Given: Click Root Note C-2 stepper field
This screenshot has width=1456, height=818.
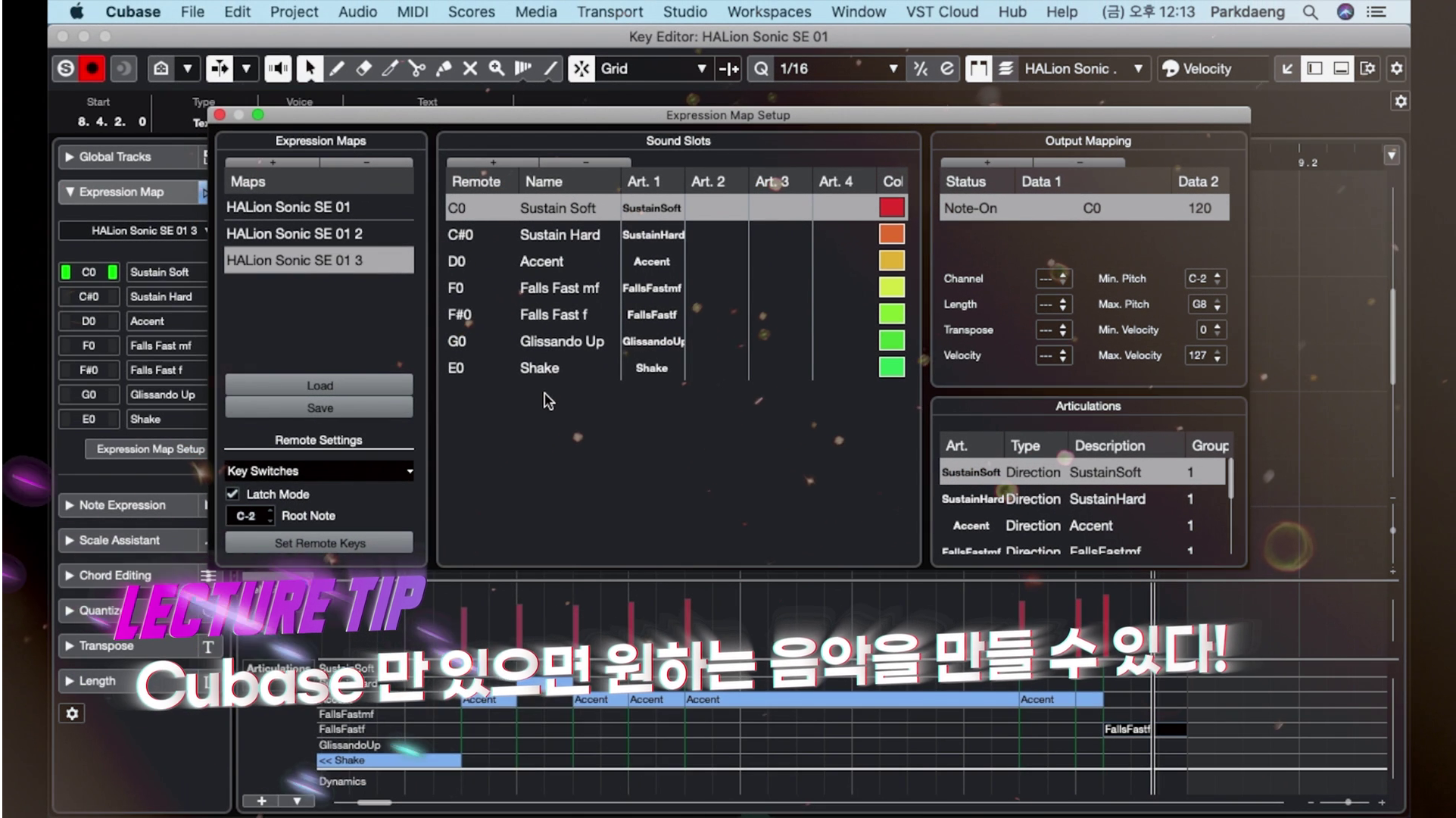Looking at the screenshot, I should click(251, 516).
